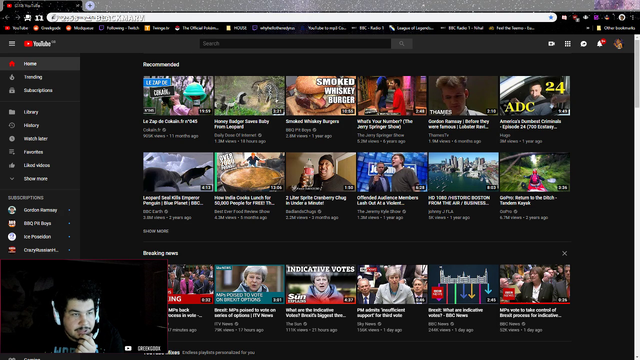Open the notifications bell
This screenshot has height=360, width=640.
(x=600, y=44)
